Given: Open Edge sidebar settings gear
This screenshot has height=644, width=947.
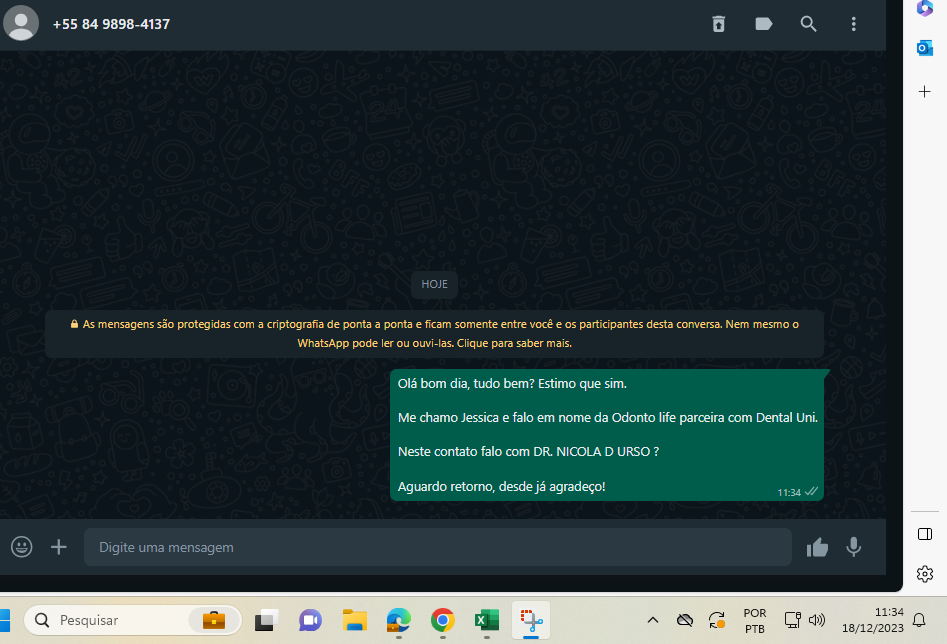Looking at the screenshot, I should (x=925, y=574).
